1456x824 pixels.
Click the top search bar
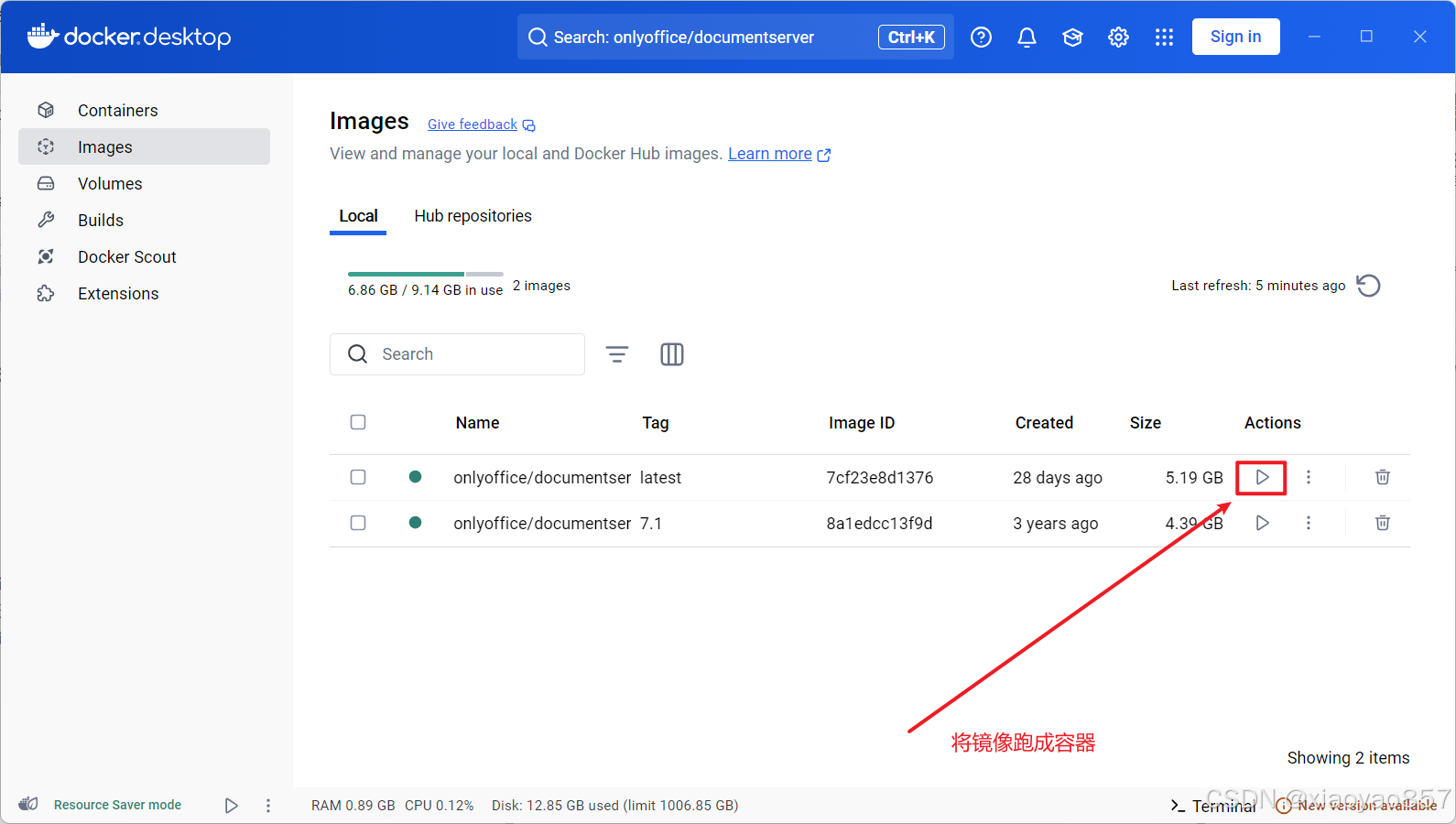[x=735, y=37]
